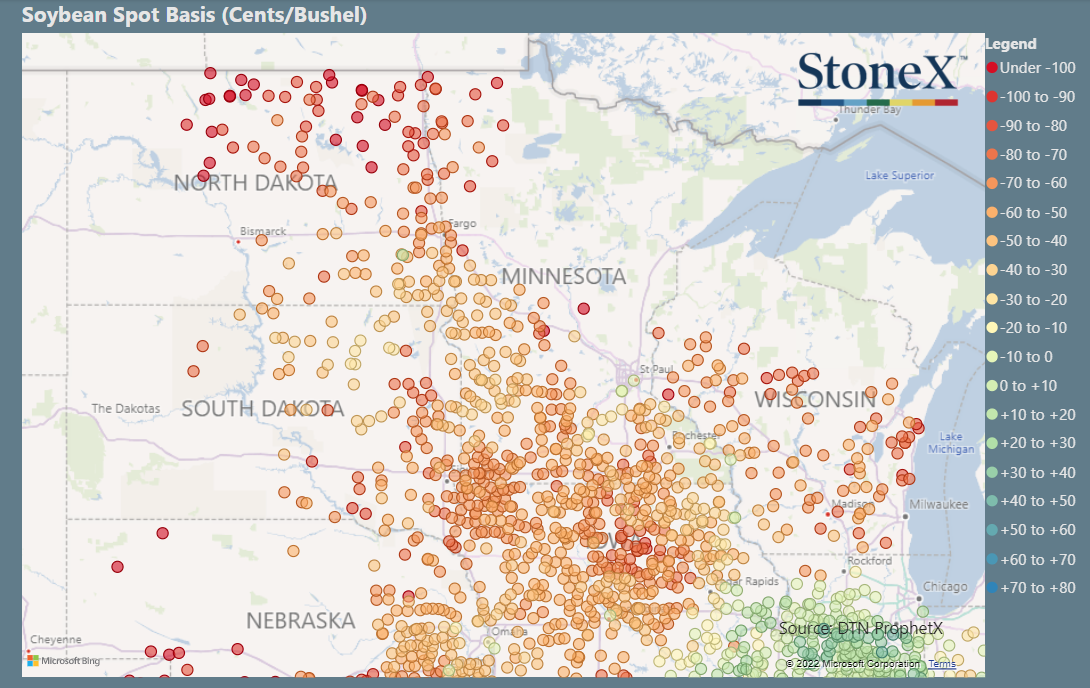Click the 'Thunder Bay' city label
The image size is (1090, 688).
point(869,110)
